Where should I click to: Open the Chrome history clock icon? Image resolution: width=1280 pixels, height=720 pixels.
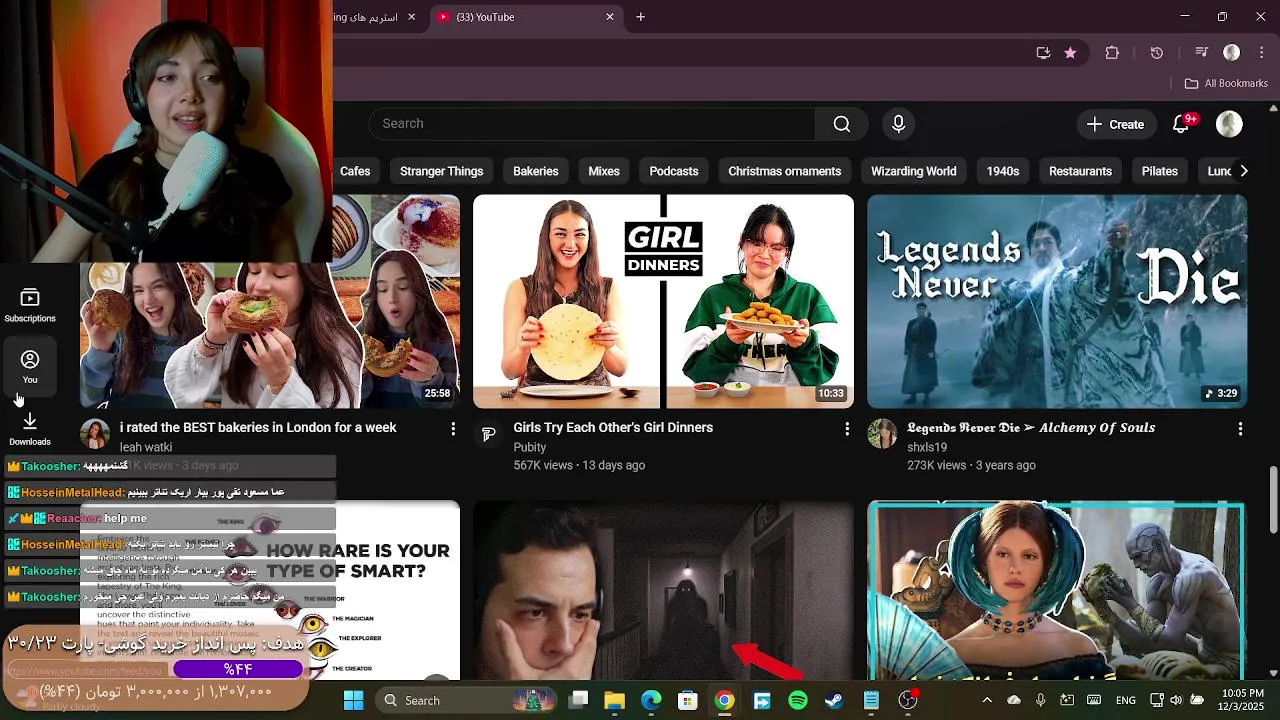(1157, 53)
